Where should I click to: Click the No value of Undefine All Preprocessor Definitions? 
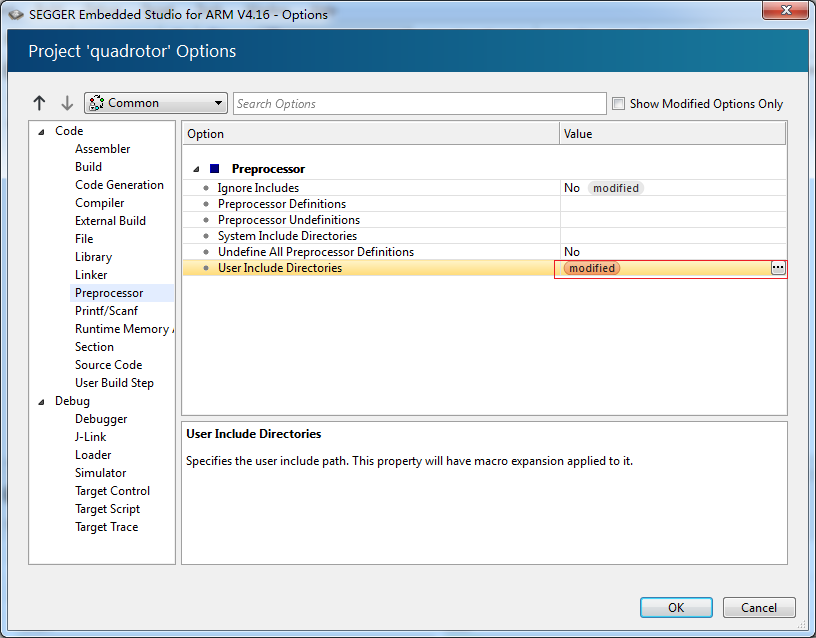click(571, 252)
